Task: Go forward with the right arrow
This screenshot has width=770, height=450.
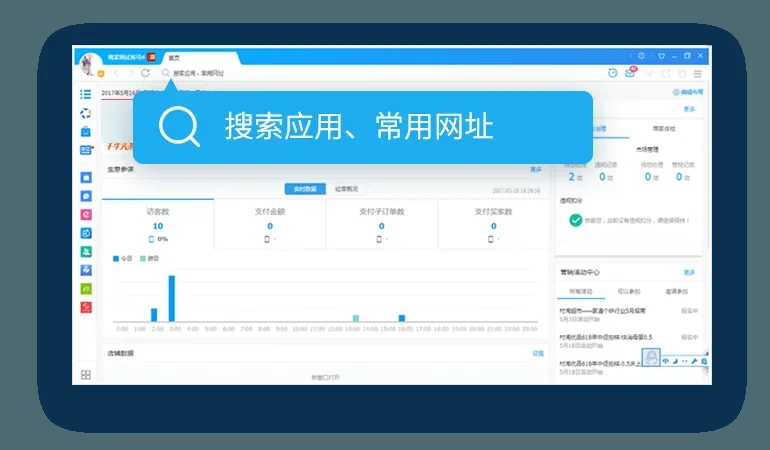Action: coord(131,73)
